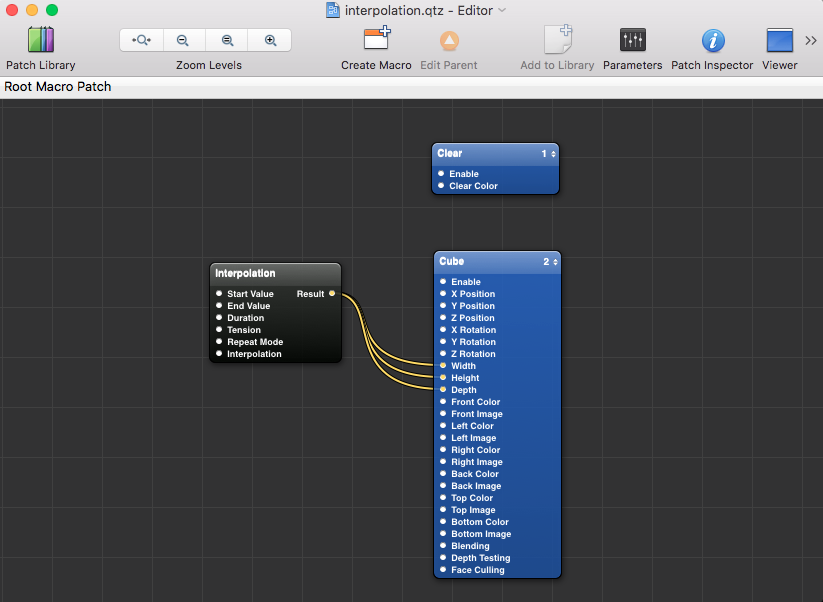
Task: Click the Back Color port
Action: [x=443, y=473]
